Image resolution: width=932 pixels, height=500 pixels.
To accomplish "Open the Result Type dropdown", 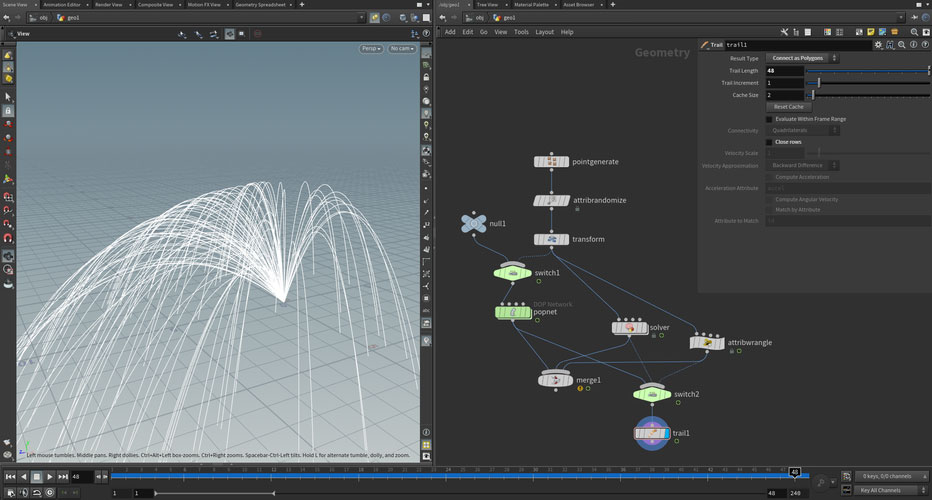I will (x=802, y=58).
